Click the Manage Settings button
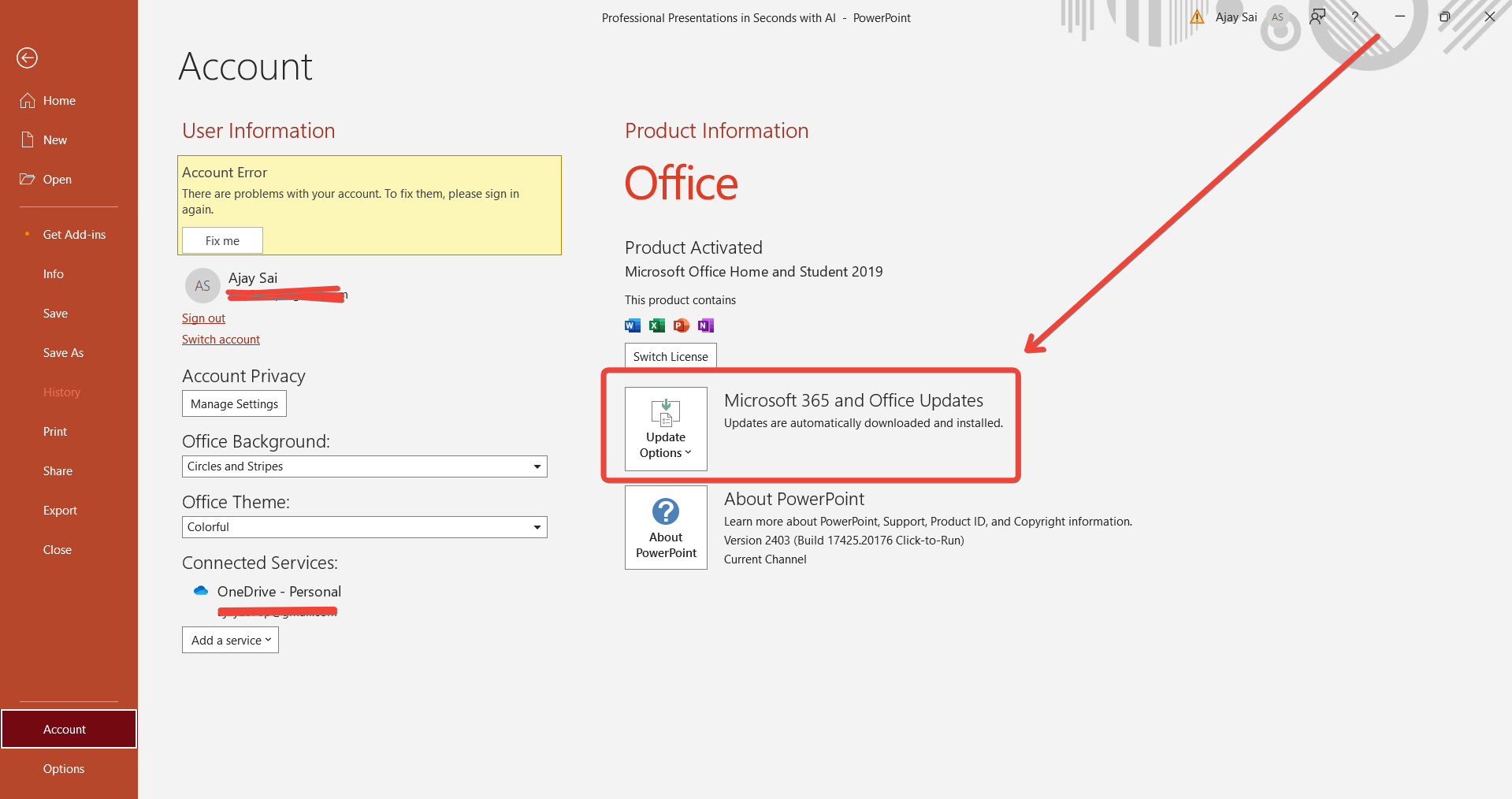 point(234,403)
